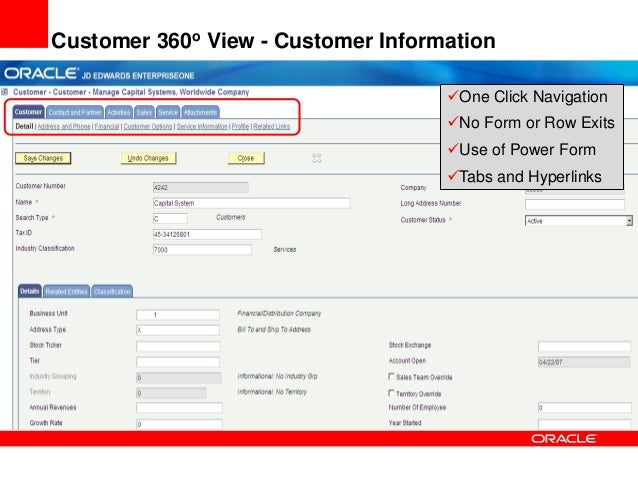Image resolution: width=638 pixels, height=479 pixels.
Task: Open the Related Links link
Action: (x=271, y=127)
